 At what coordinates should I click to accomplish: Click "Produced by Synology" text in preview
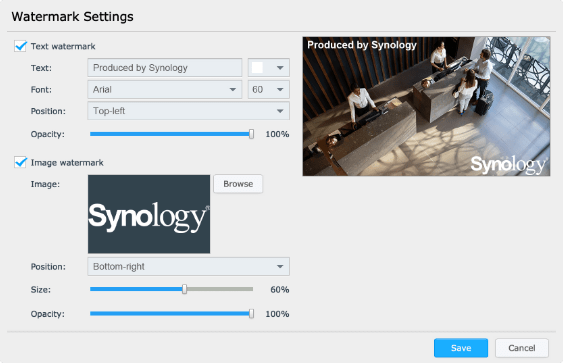point(362,45)
